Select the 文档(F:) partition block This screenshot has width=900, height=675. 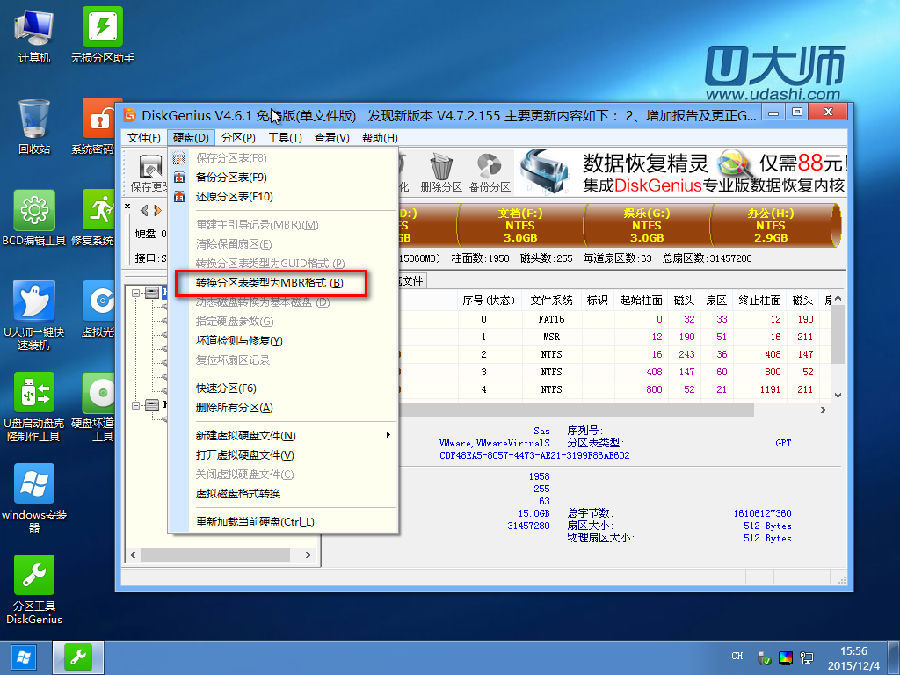click(520, 225)
